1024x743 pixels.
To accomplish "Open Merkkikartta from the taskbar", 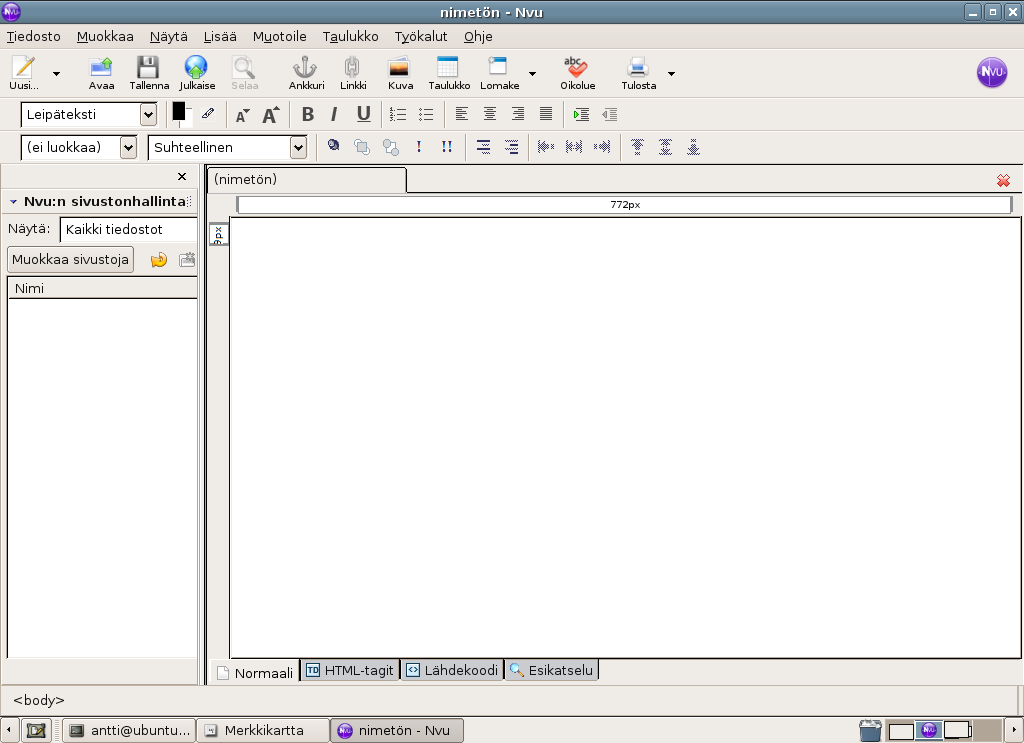I will point(263,730).
